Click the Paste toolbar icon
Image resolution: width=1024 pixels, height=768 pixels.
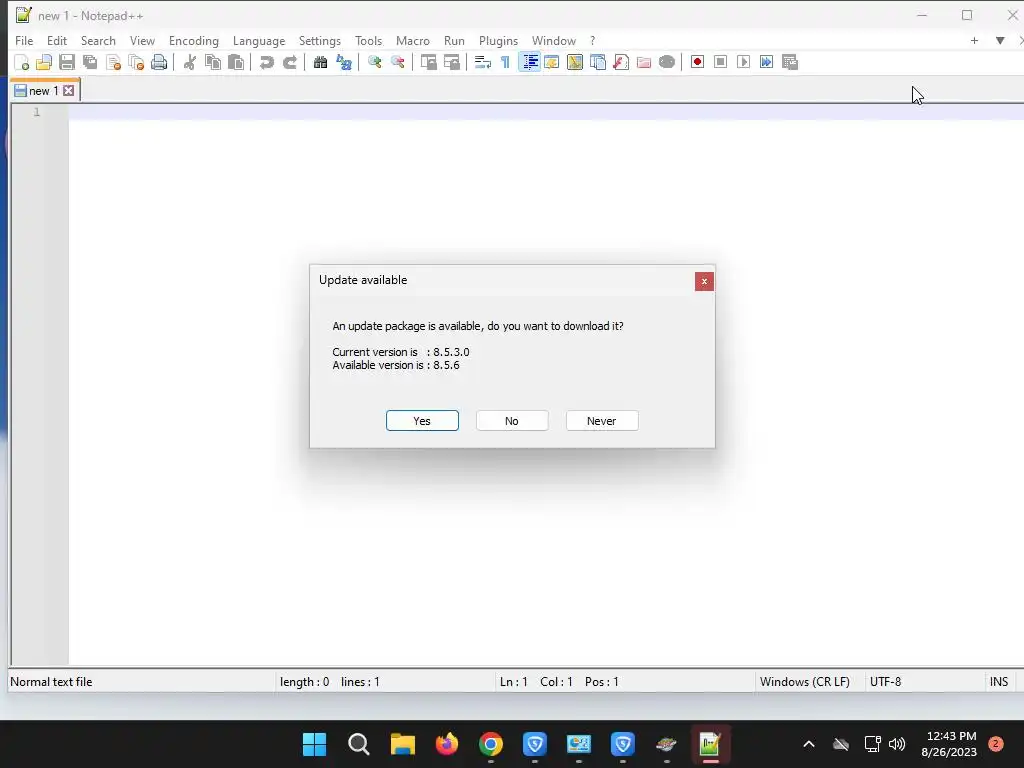click(236, 62)
